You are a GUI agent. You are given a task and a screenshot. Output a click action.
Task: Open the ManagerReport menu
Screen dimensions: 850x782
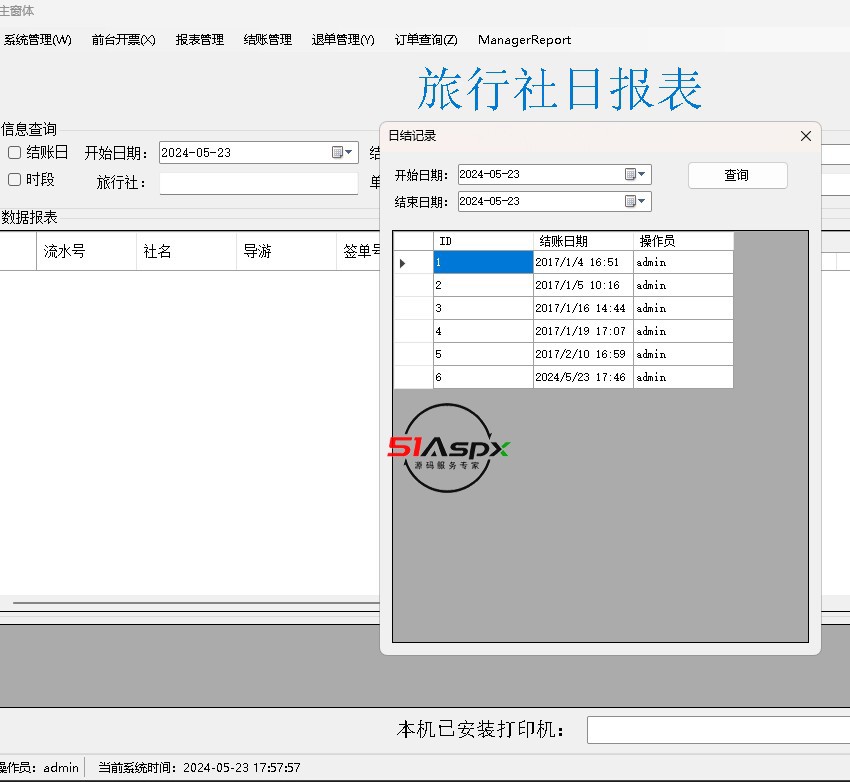(524, 40)
